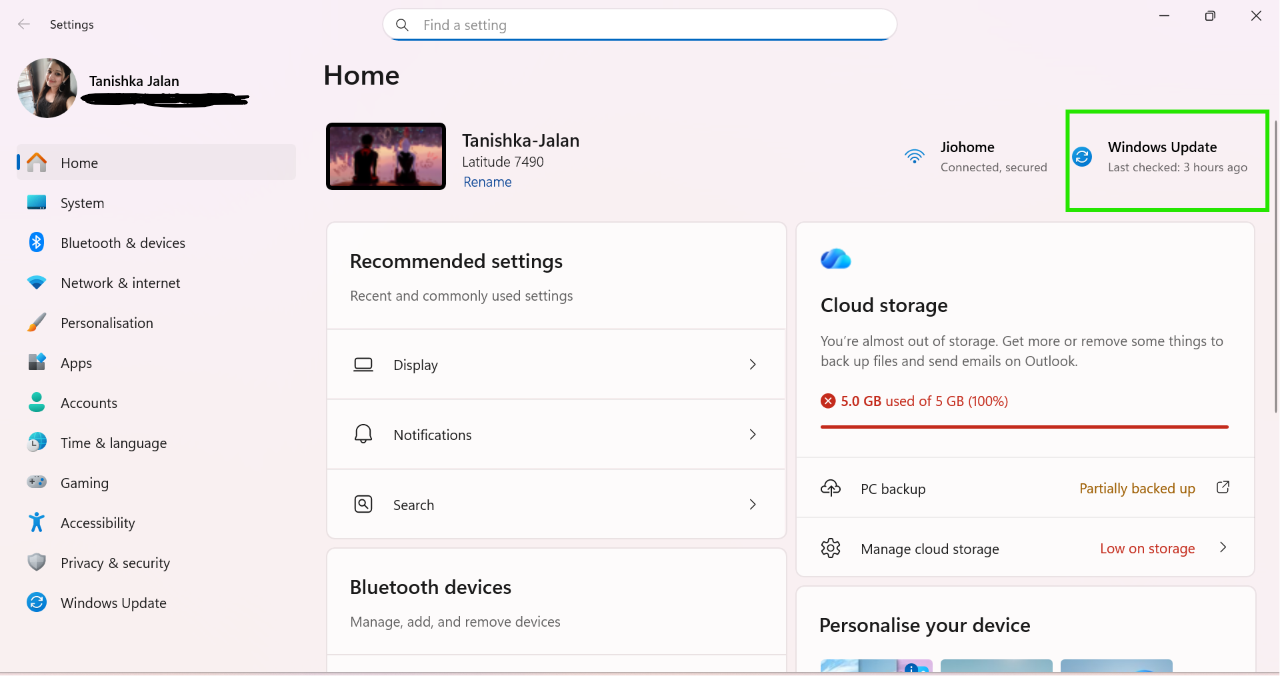Open Network & internet settings
This screenshot has width=1280, height=676.
pos(157,283)
